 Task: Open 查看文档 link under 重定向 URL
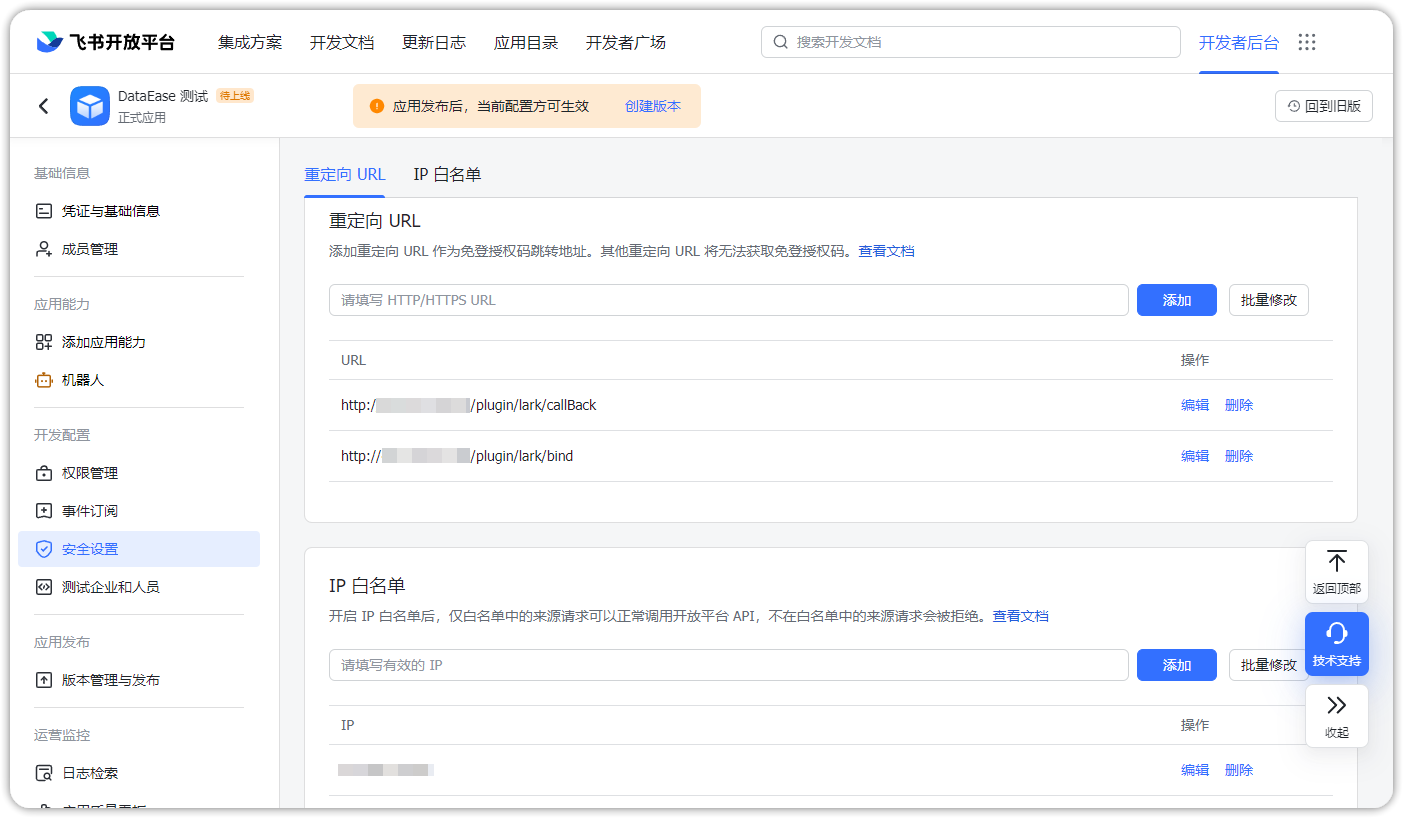886,251
